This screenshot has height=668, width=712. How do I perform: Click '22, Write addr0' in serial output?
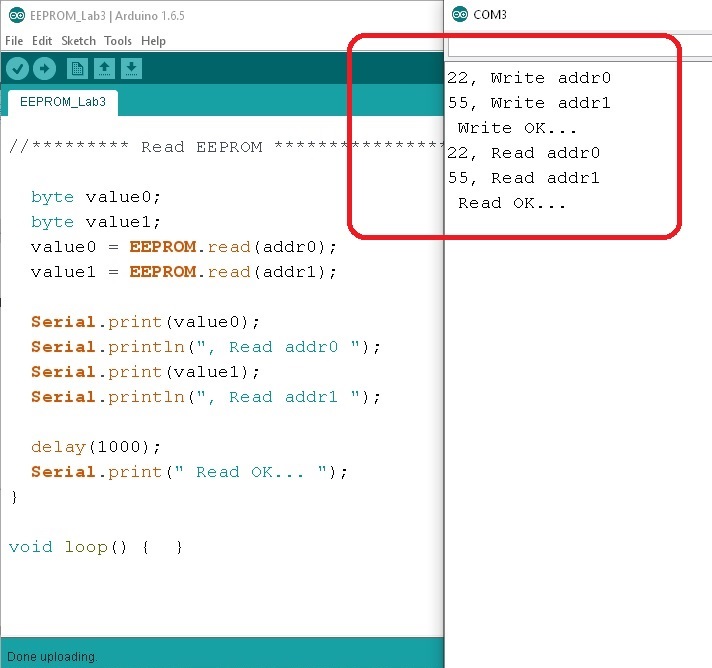(529, 78)
